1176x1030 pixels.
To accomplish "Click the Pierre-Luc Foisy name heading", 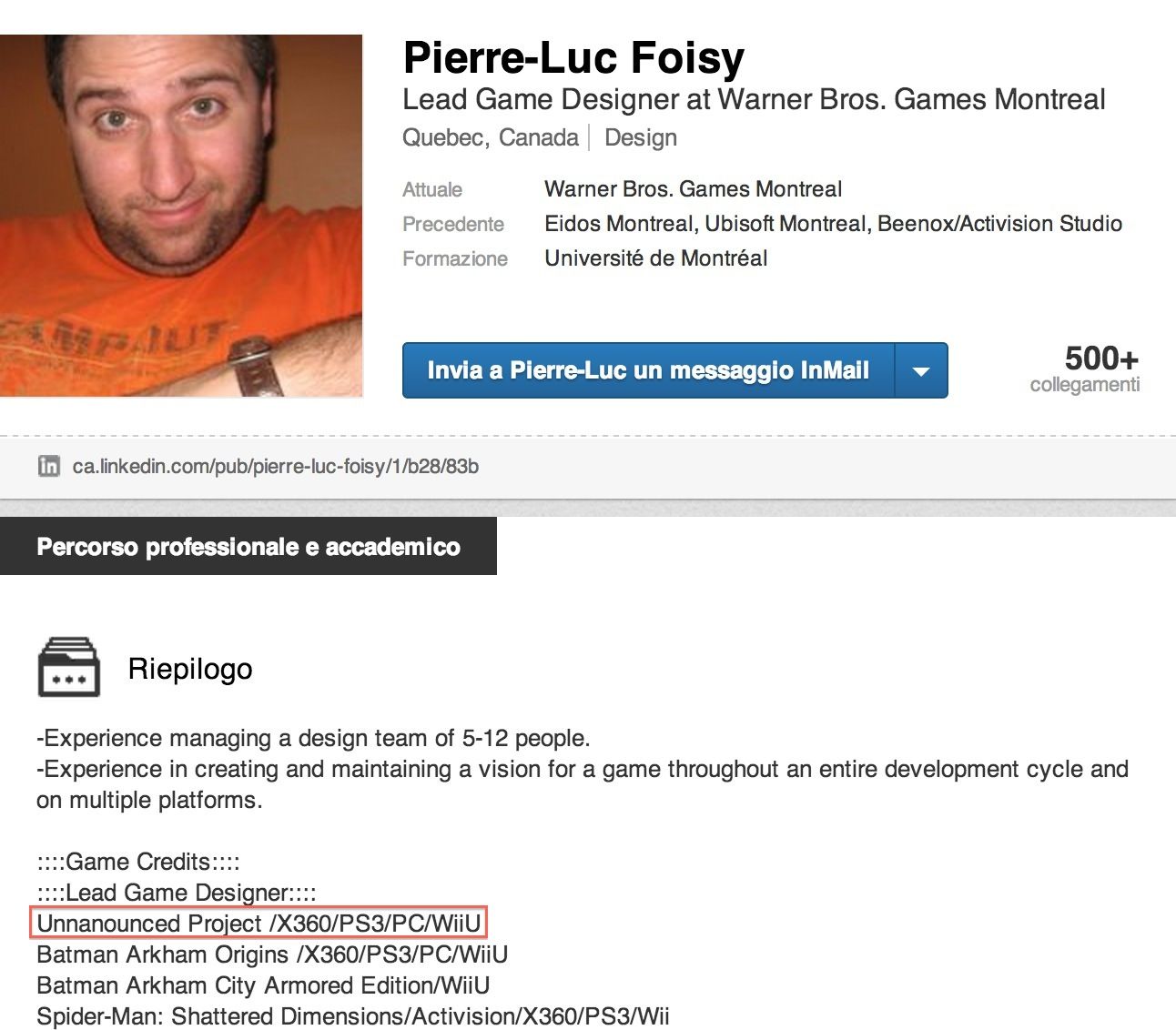I will tap(573, 57).
